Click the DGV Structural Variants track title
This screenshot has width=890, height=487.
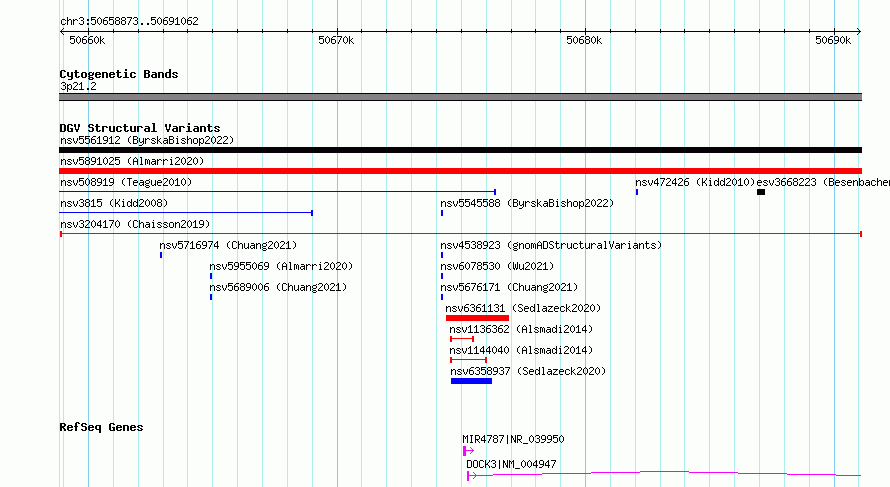(x=140, y=128)
